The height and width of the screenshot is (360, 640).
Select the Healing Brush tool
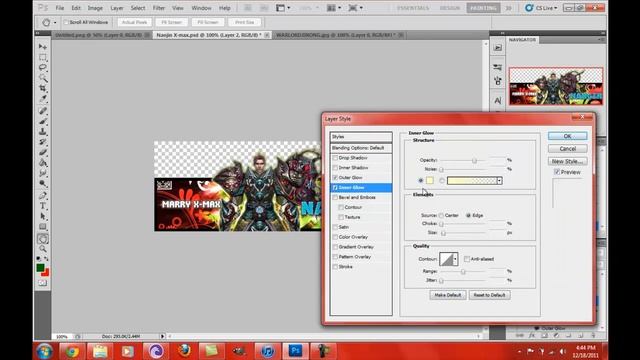[x=42, y=111]
